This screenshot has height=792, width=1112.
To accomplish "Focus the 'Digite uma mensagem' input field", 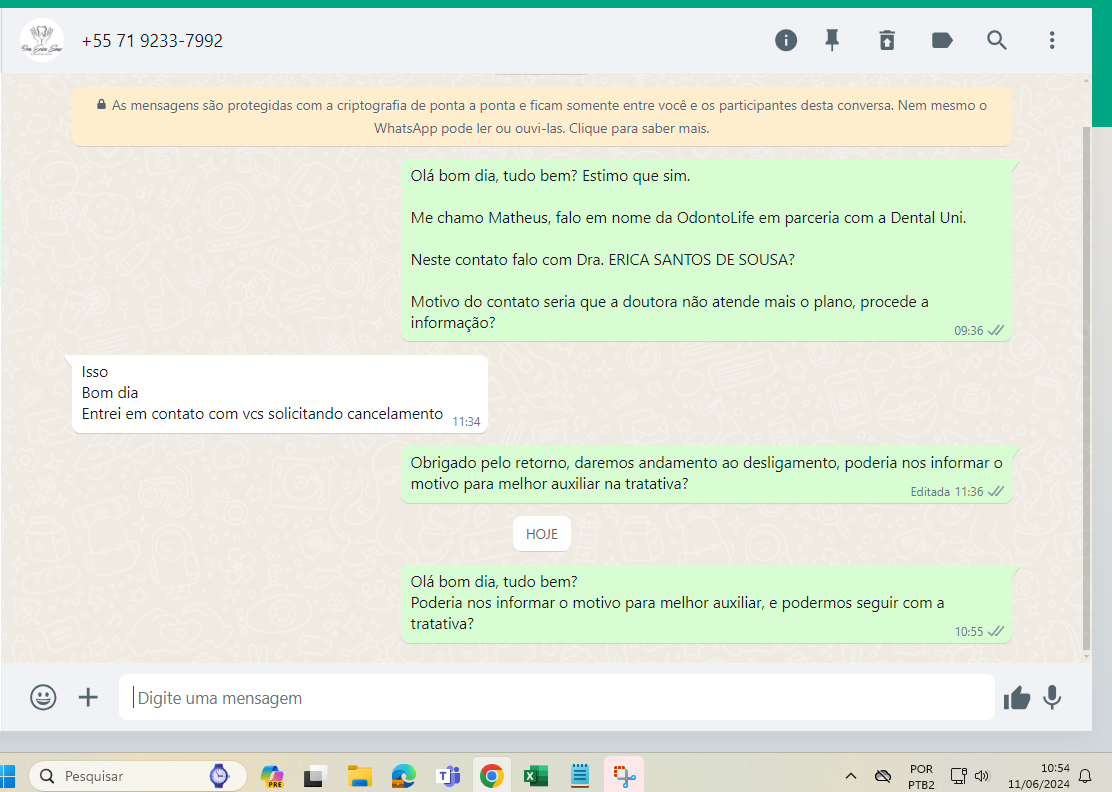I will click(556, 698).
